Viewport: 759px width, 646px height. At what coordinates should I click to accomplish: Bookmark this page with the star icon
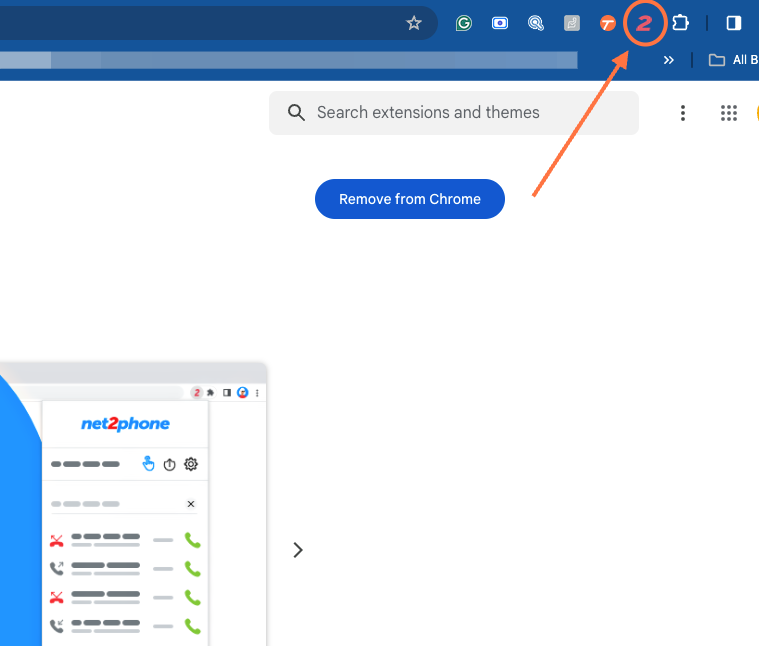click(414, 23)
